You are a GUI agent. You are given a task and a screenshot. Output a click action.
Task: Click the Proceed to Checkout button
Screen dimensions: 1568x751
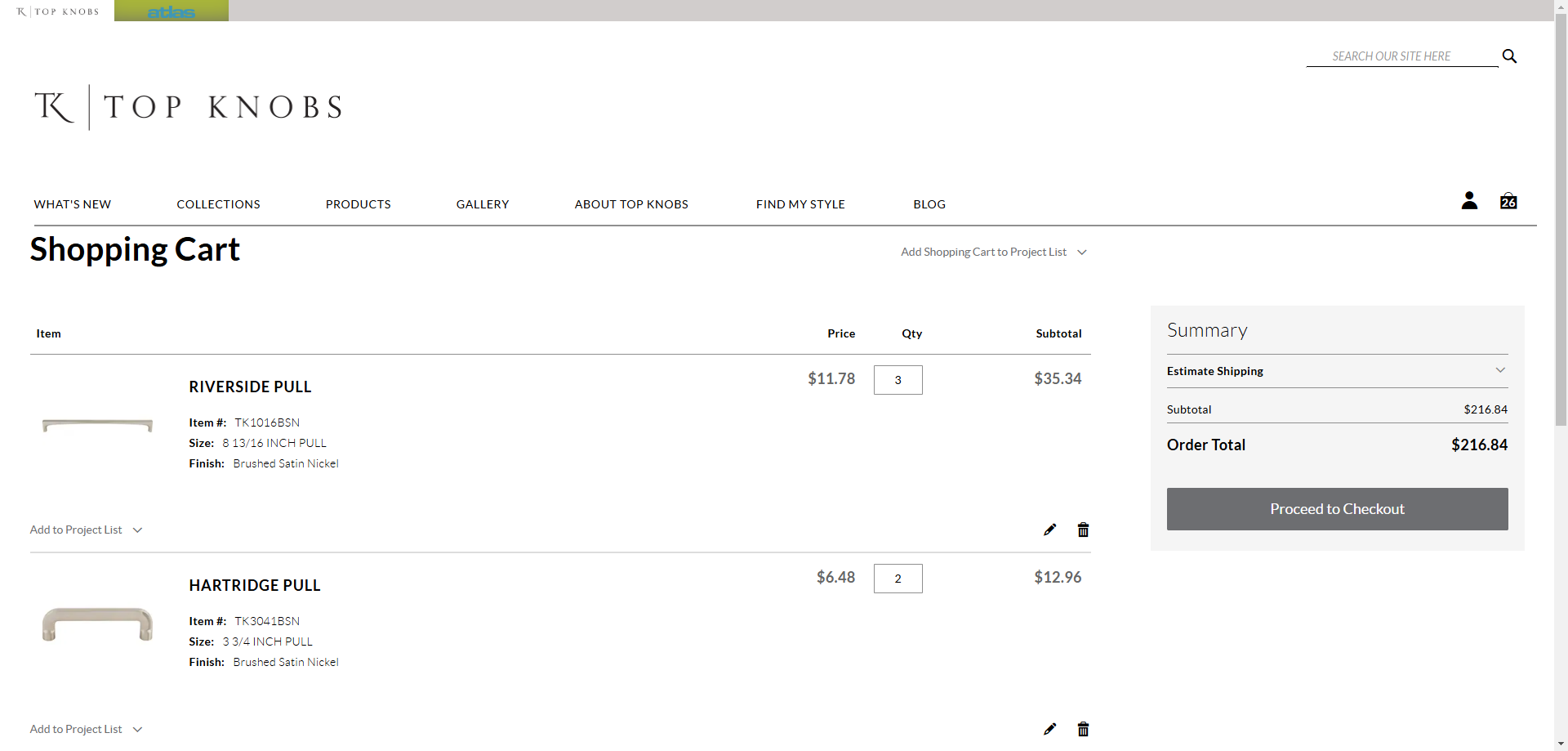(x=1337, y=509)
